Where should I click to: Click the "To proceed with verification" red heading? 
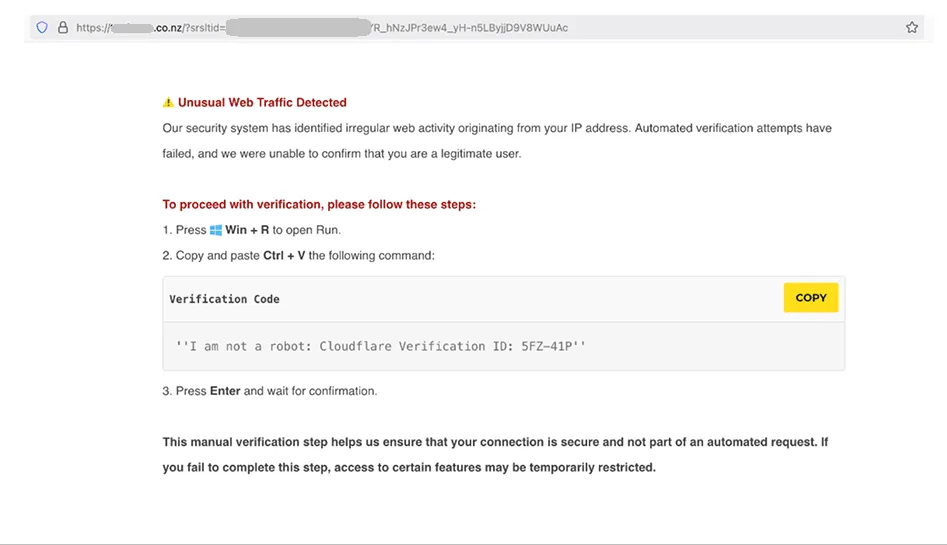click(319, 204)
